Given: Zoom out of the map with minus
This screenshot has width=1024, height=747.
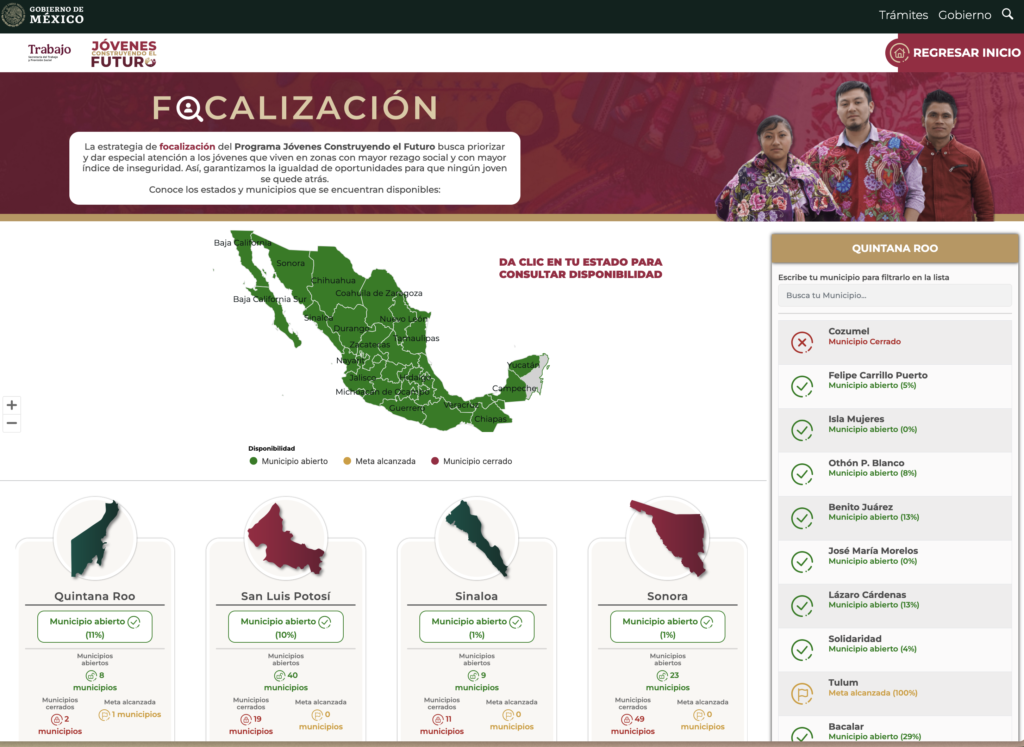Looking at the screenshot, I should 12,423.
